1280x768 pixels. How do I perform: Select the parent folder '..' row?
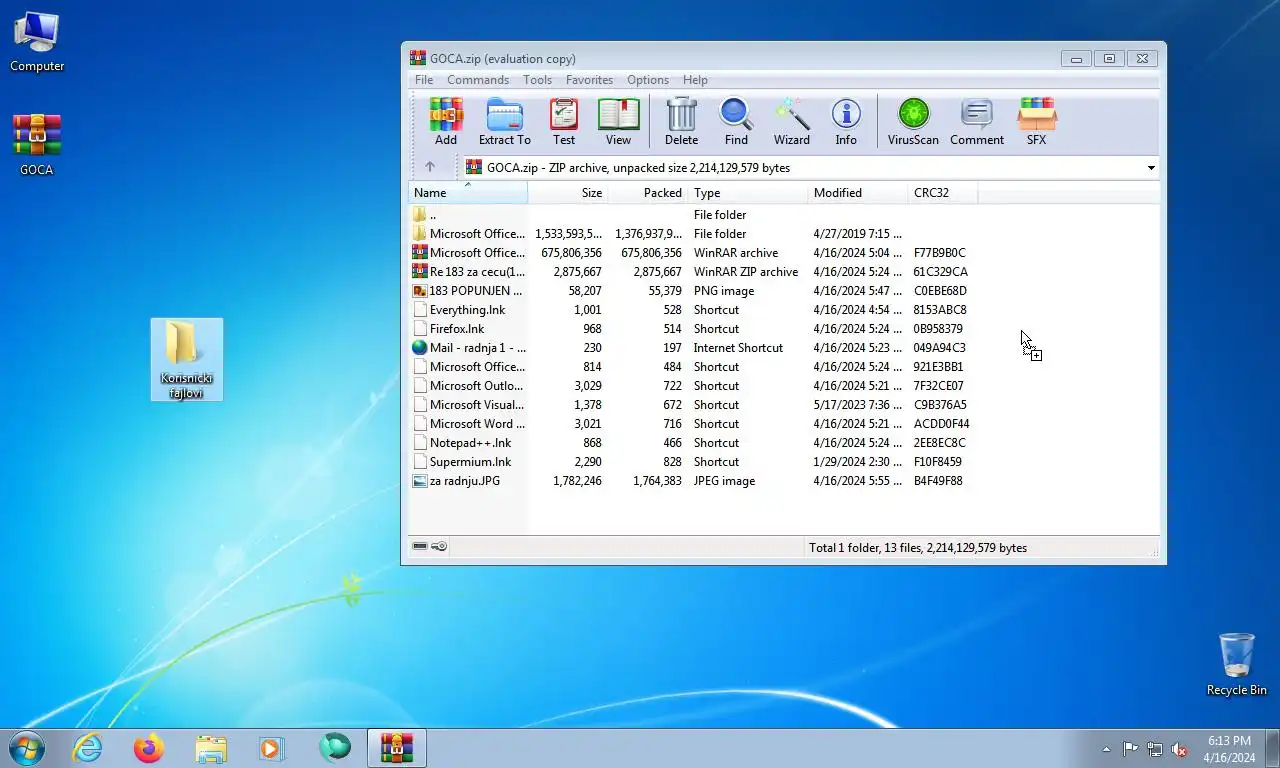(784, 214)
